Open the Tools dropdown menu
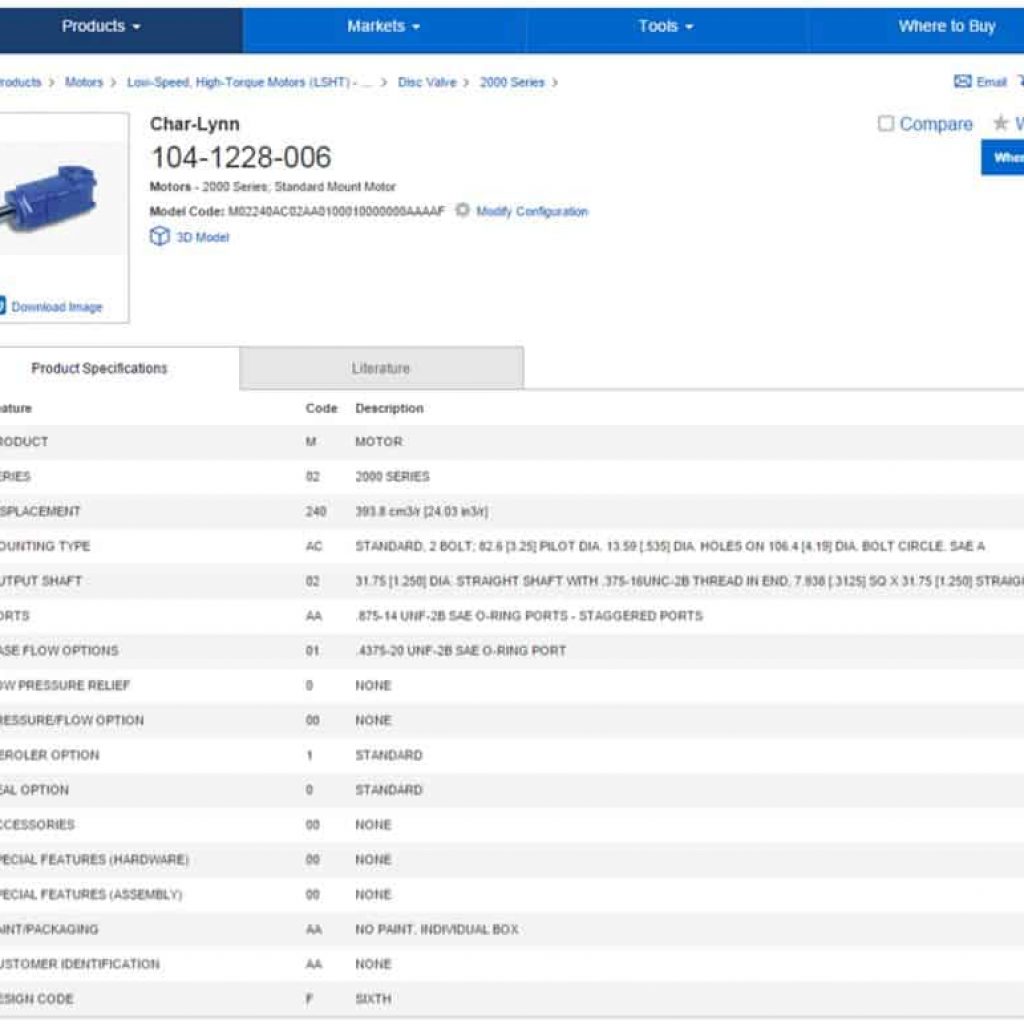The width and height of the screenshot is (1024, 1024). (x=662, y=28)
